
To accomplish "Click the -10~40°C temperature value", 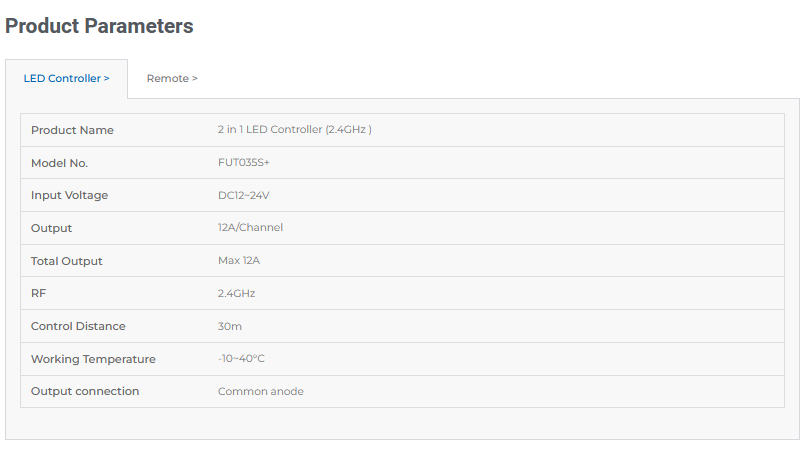I will pos(241,359).
